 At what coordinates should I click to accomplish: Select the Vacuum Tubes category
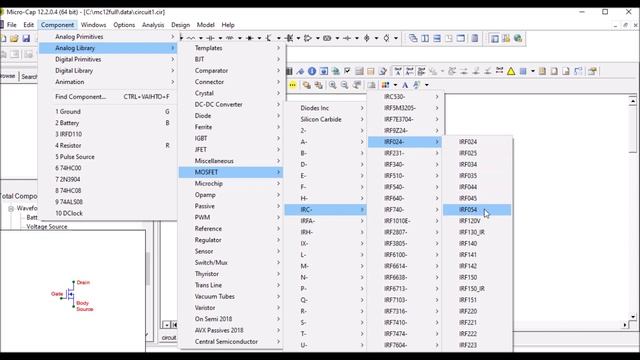231,296
